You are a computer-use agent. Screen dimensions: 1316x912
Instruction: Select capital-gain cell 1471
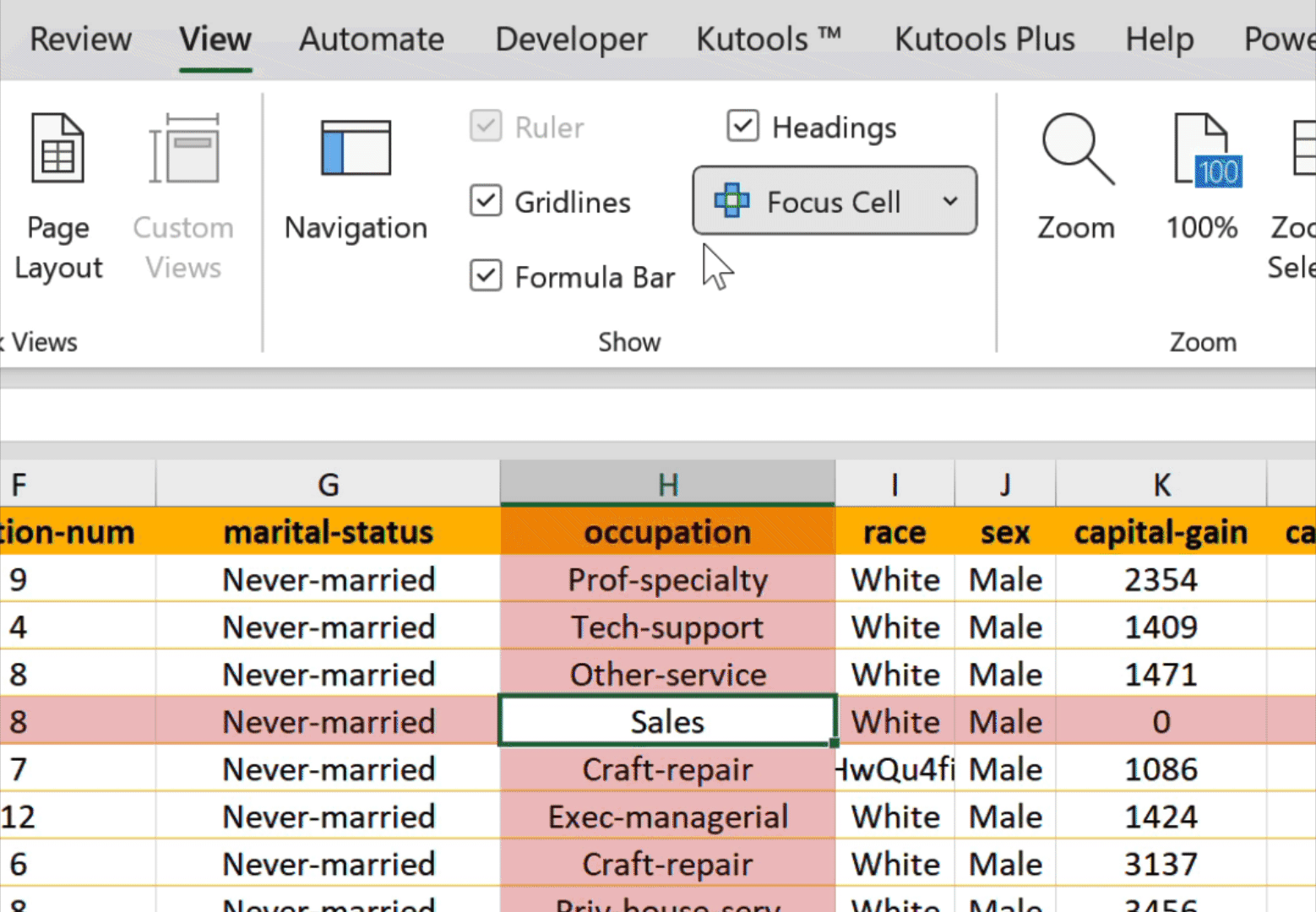point(1161,674)
